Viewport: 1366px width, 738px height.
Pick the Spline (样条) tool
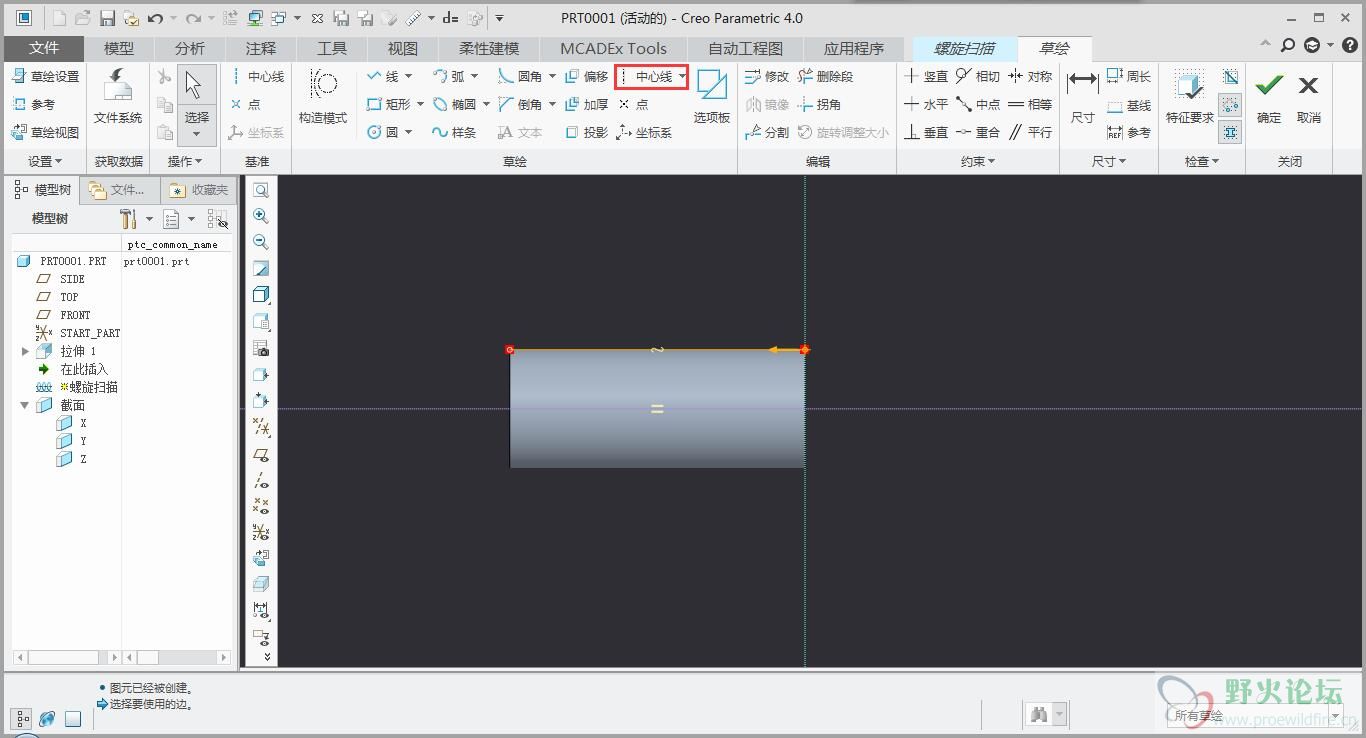(455, 132)
